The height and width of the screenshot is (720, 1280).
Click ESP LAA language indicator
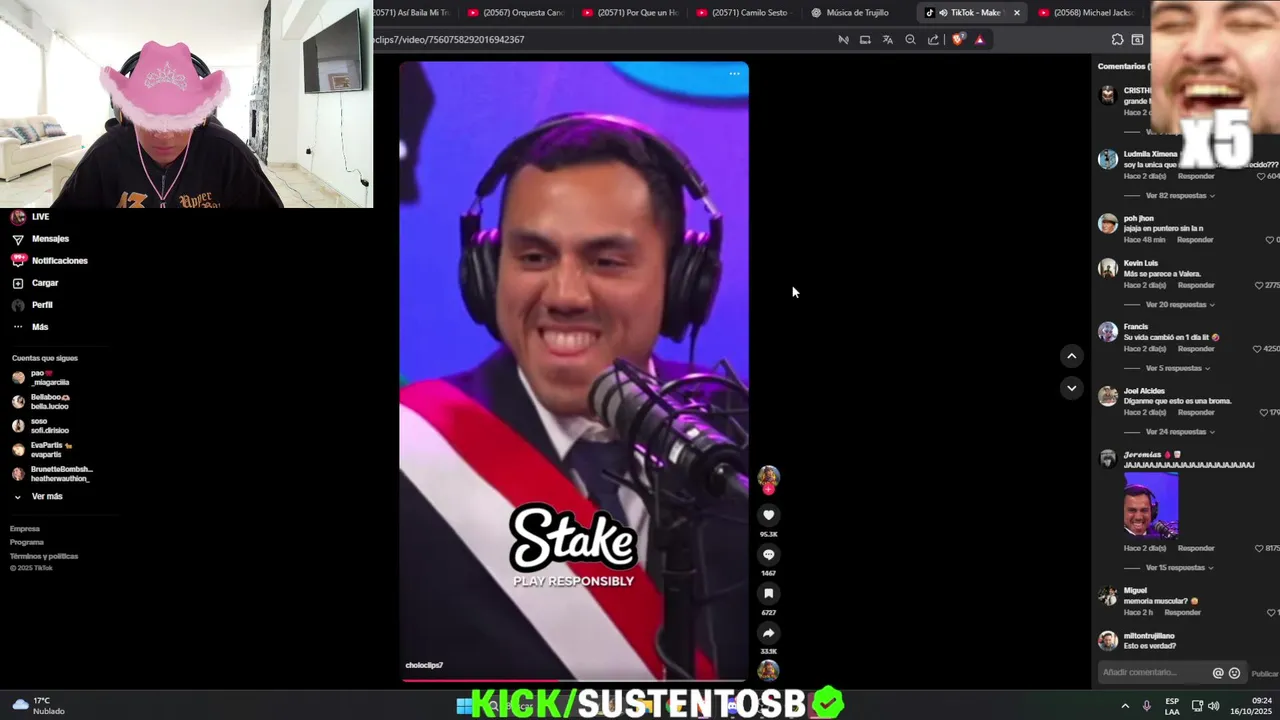(x=1172, y=706)
